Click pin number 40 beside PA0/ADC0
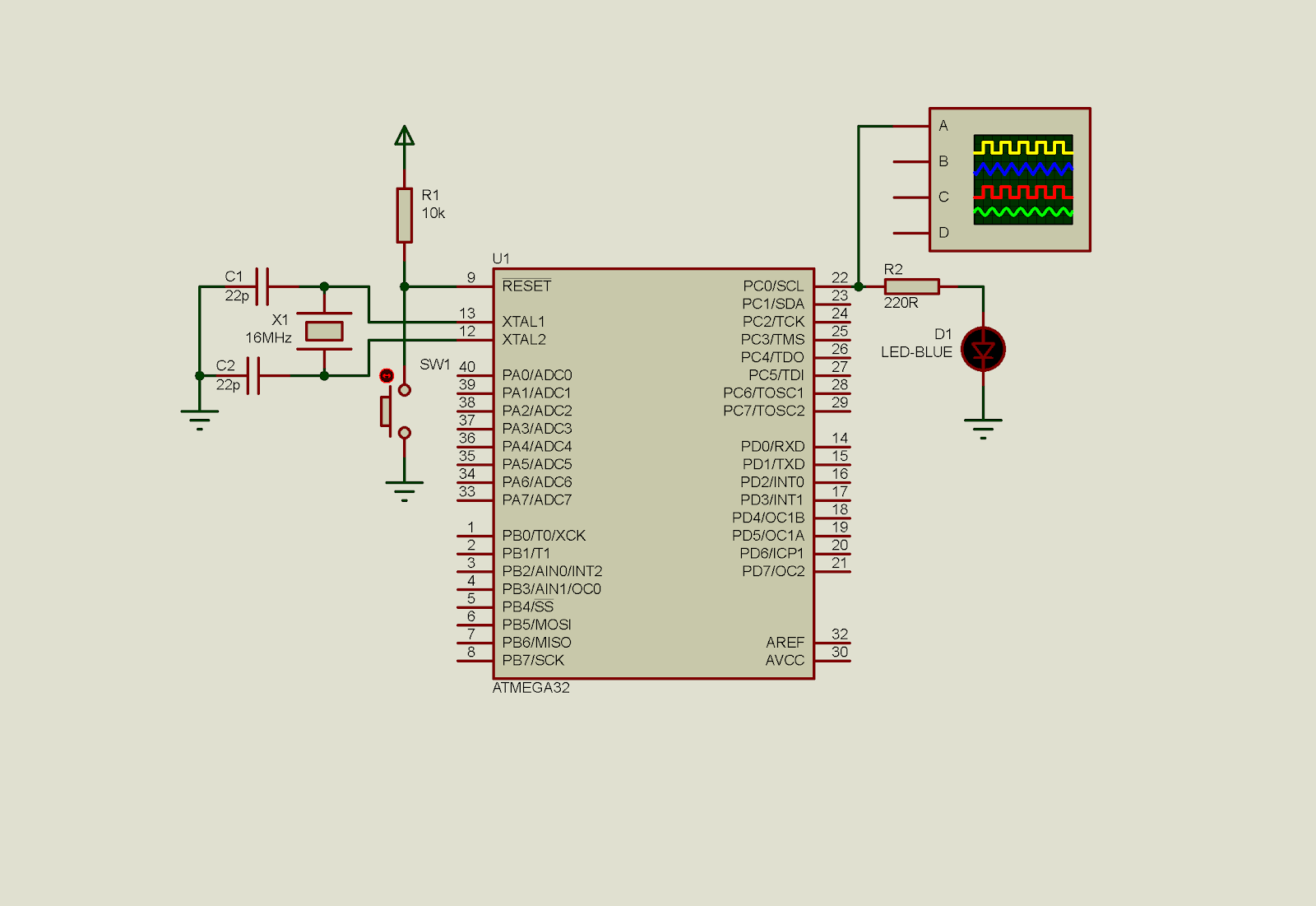Screen dimensions: 1316x906 tap(467, 367)
